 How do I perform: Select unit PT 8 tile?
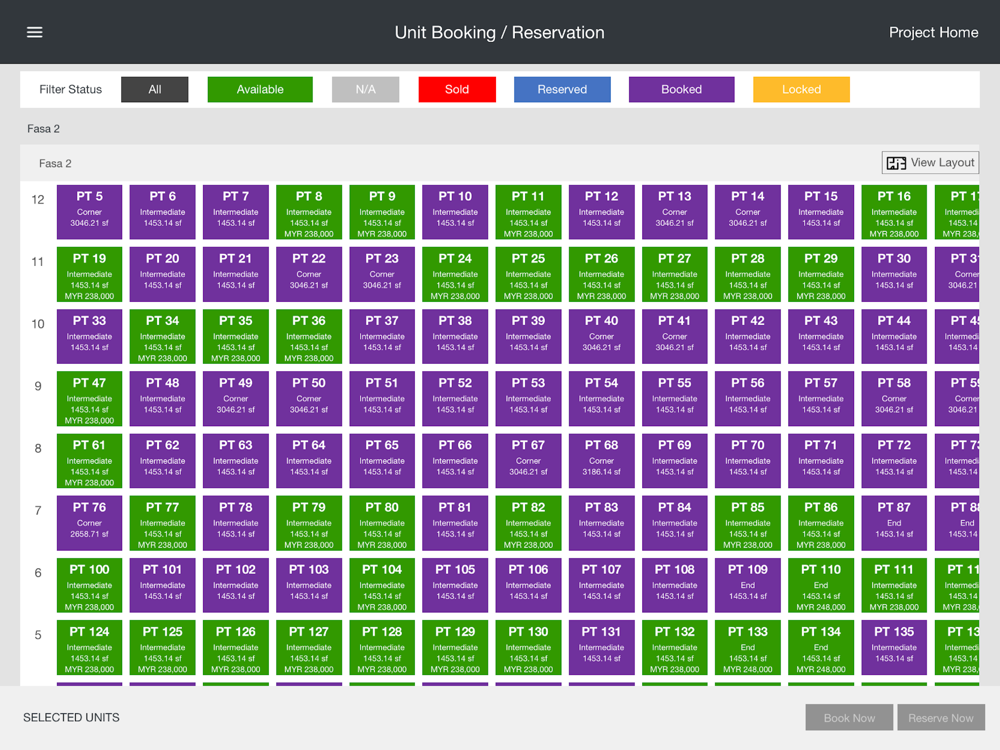tap(309, 212)
